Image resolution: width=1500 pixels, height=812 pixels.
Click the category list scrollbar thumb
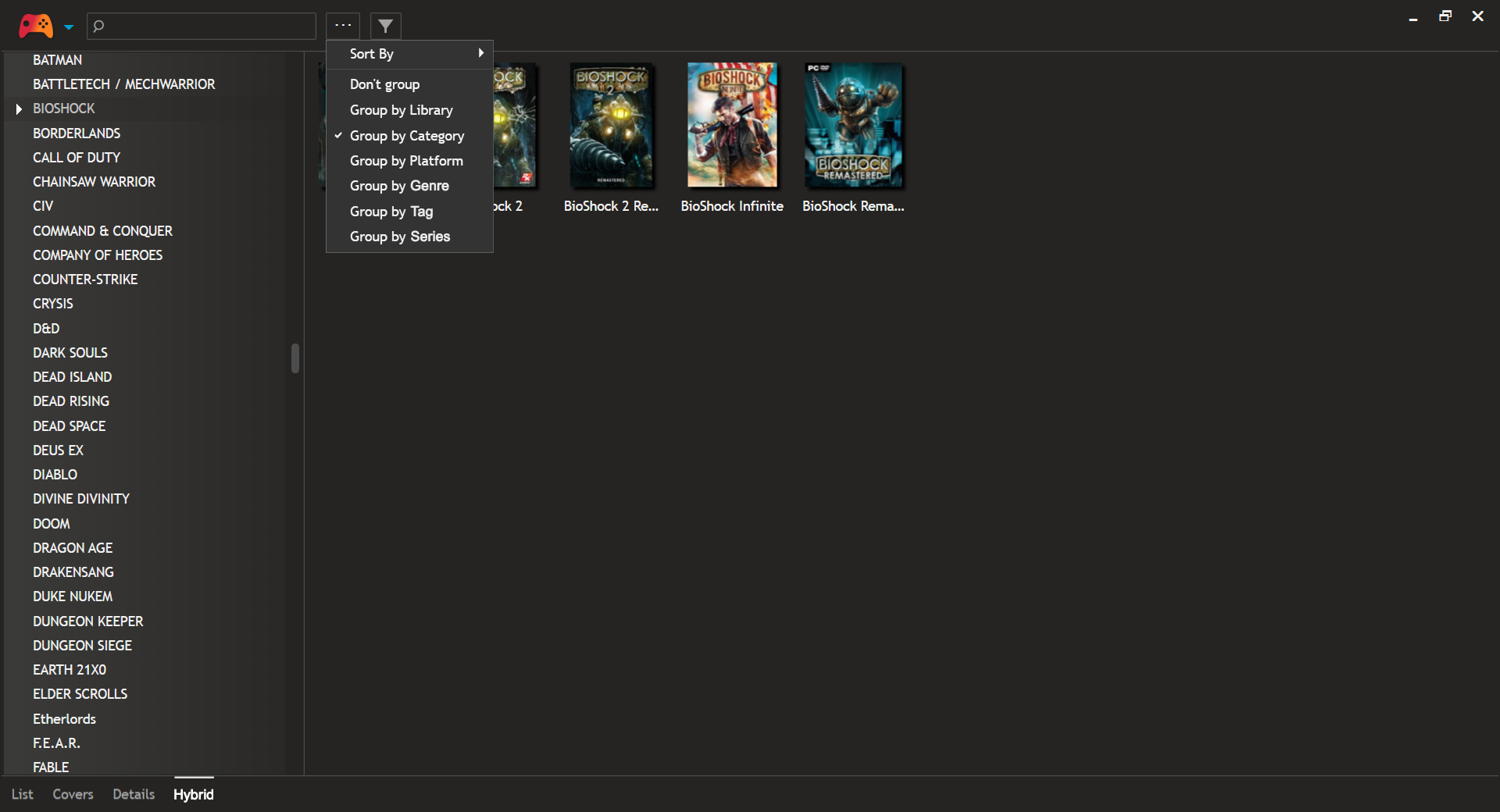pyautogui.click(x=295, y=358)
